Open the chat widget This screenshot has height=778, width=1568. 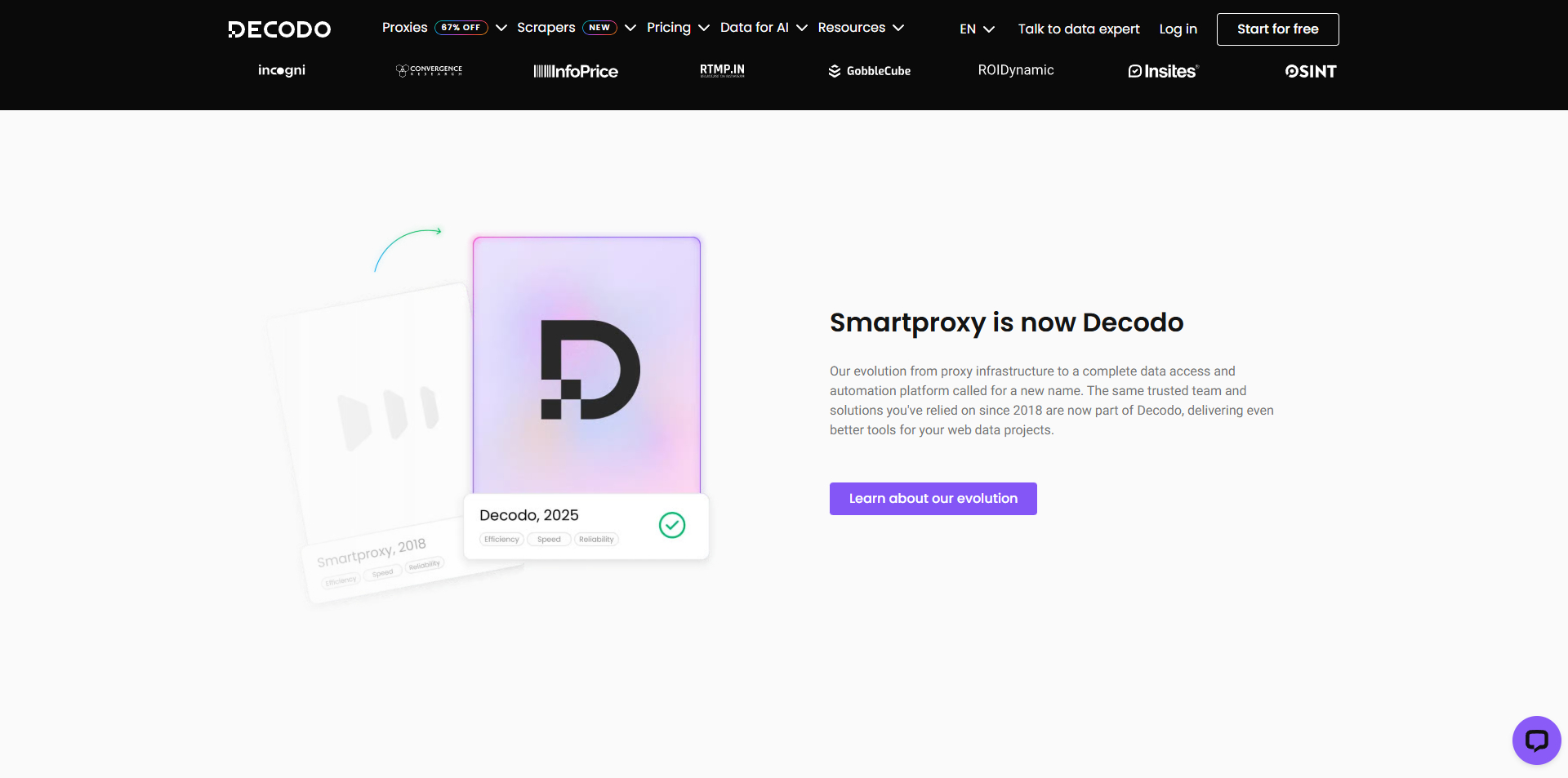1536,740
